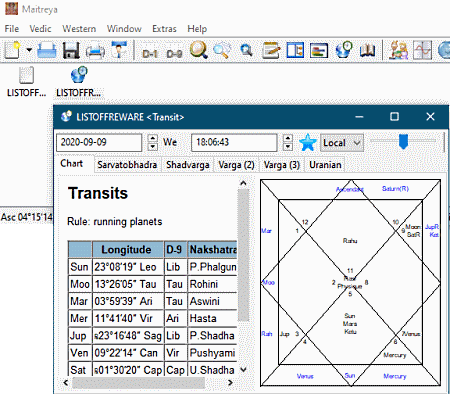Open the Extras menu
The width and height of the screenshot is (450, 394).
coord(164,29)
